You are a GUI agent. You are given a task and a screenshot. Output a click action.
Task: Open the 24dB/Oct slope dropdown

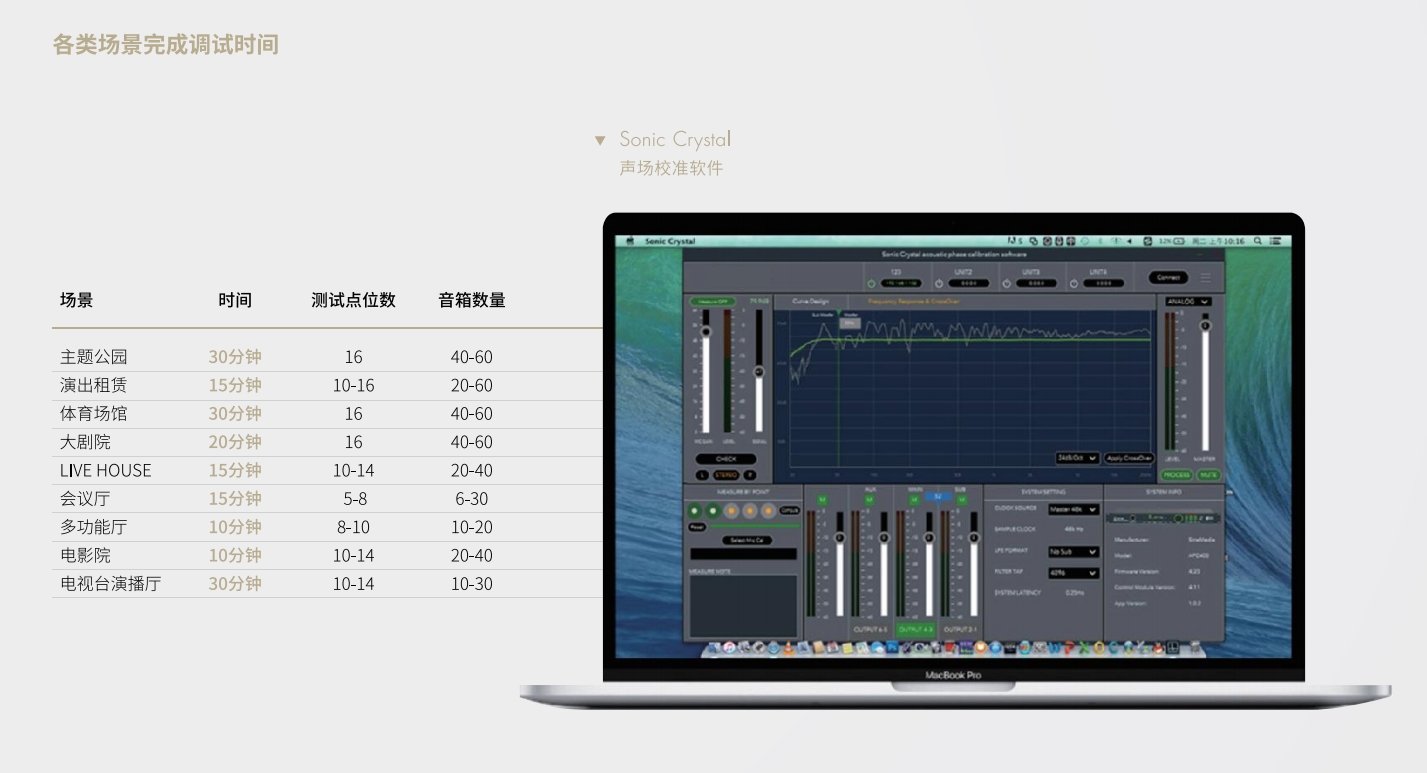coord(1077,458)
